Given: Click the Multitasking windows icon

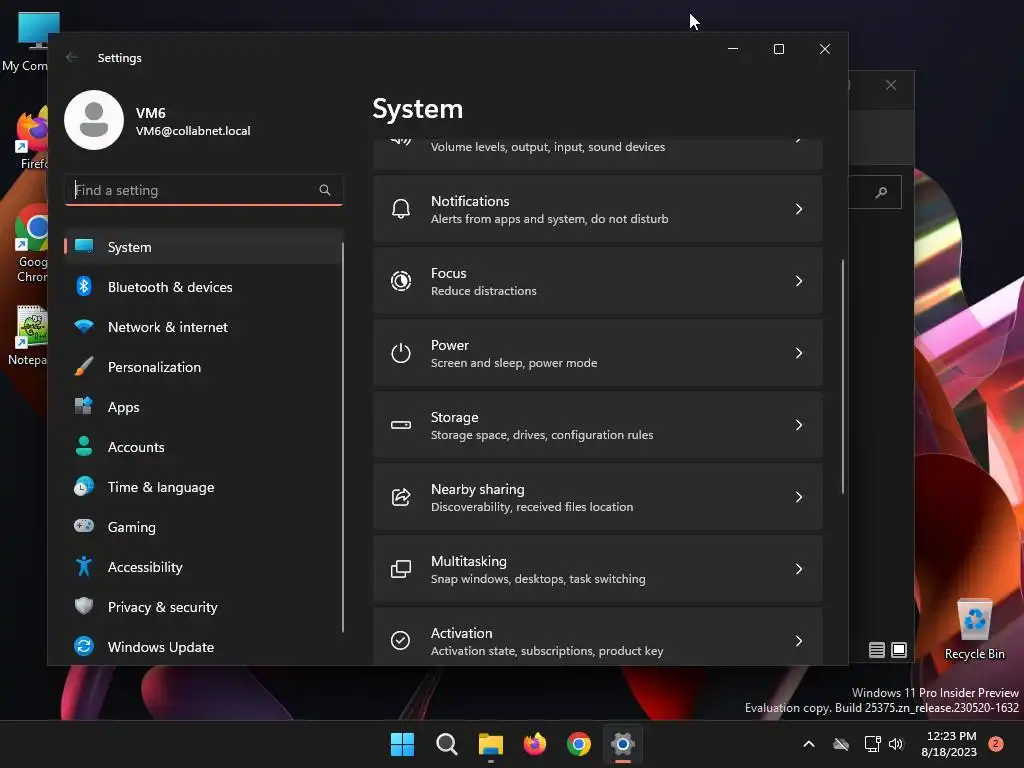Looking at the screenshot, I should (x=400, y=569).
